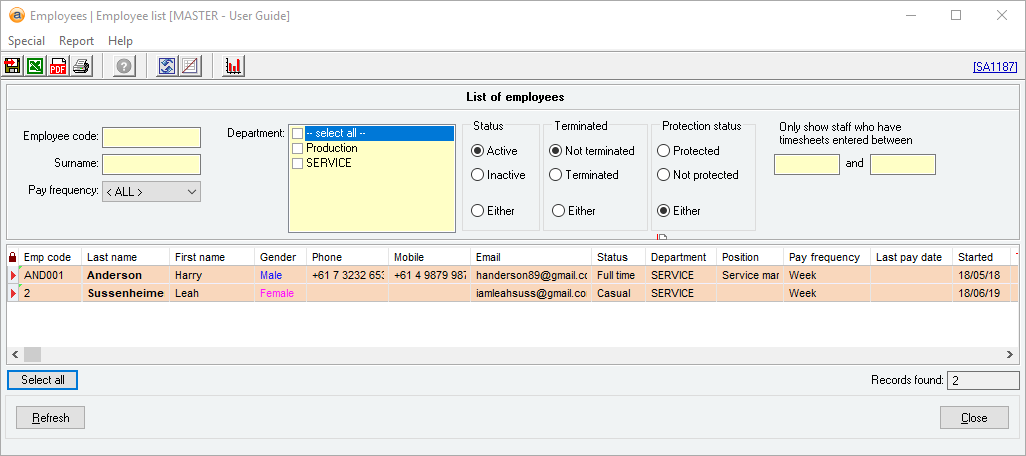Image resolution: width=1026 pixels, height=456 pixels.
Task: Click the crossed-out grid toolbar icon
Action: pos(189,67)
